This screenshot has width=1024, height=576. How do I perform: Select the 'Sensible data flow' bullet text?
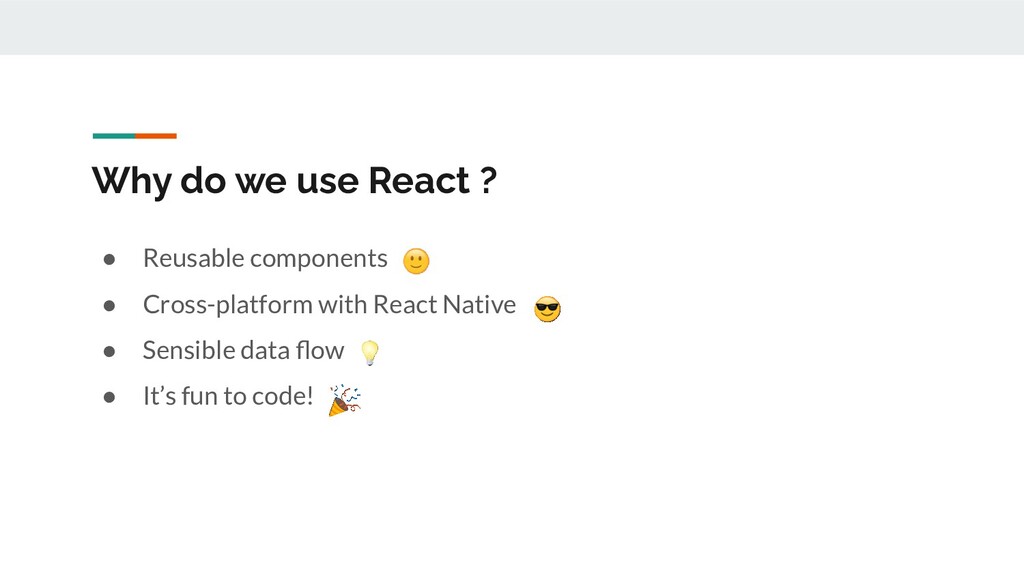243,350
